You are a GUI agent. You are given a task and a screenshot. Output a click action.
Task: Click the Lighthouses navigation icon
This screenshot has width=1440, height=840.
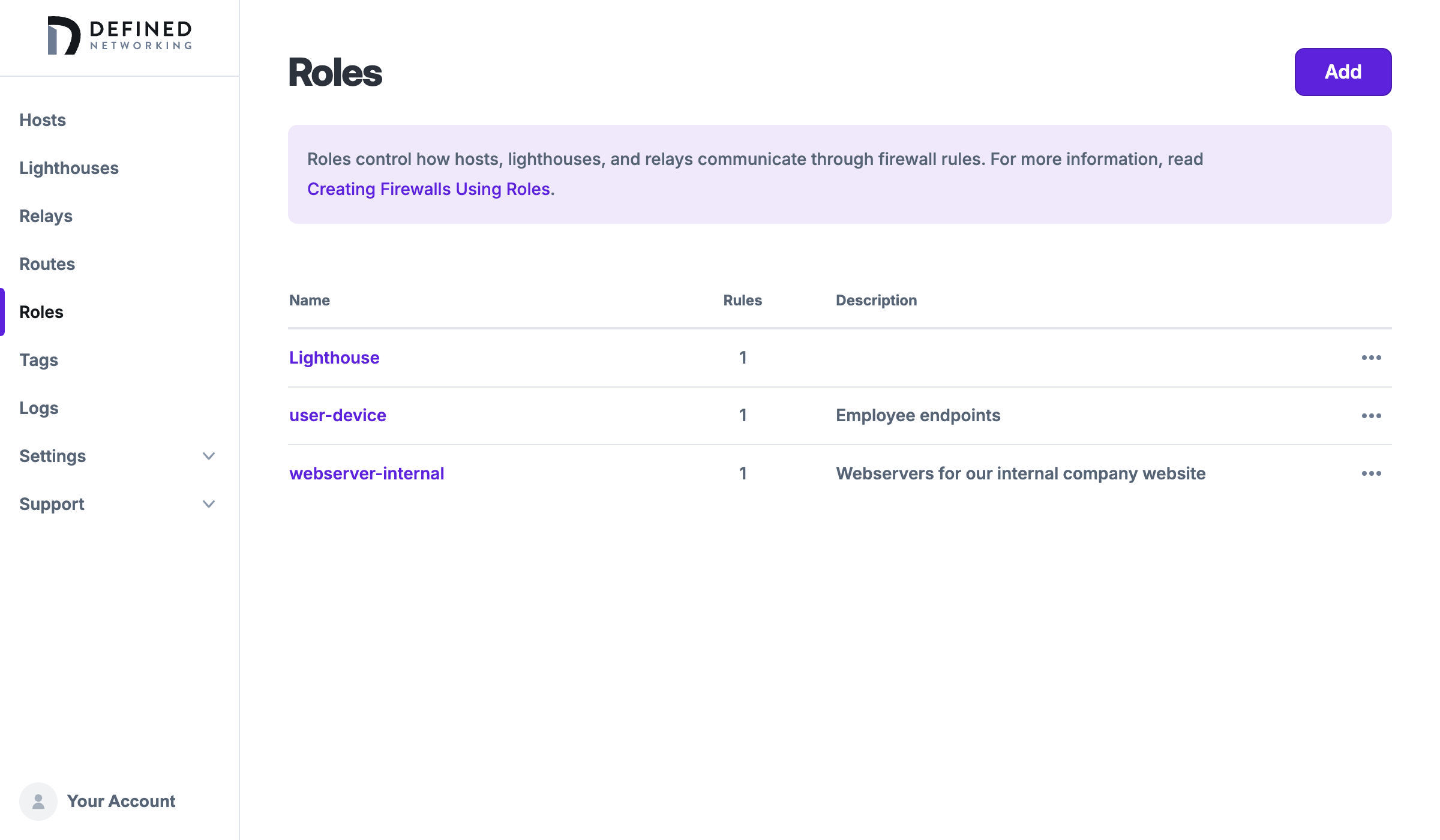click(x=69, y=167)
